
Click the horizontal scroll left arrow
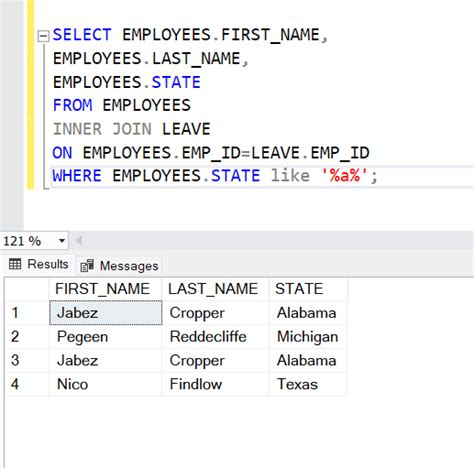click(79, 240)
